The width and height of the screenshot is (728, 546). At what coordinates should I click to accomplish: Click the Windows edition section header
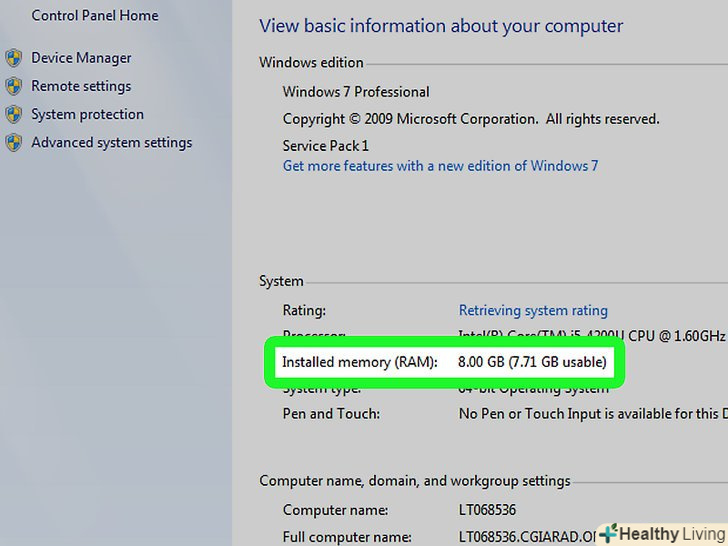[x=311, y=63]
